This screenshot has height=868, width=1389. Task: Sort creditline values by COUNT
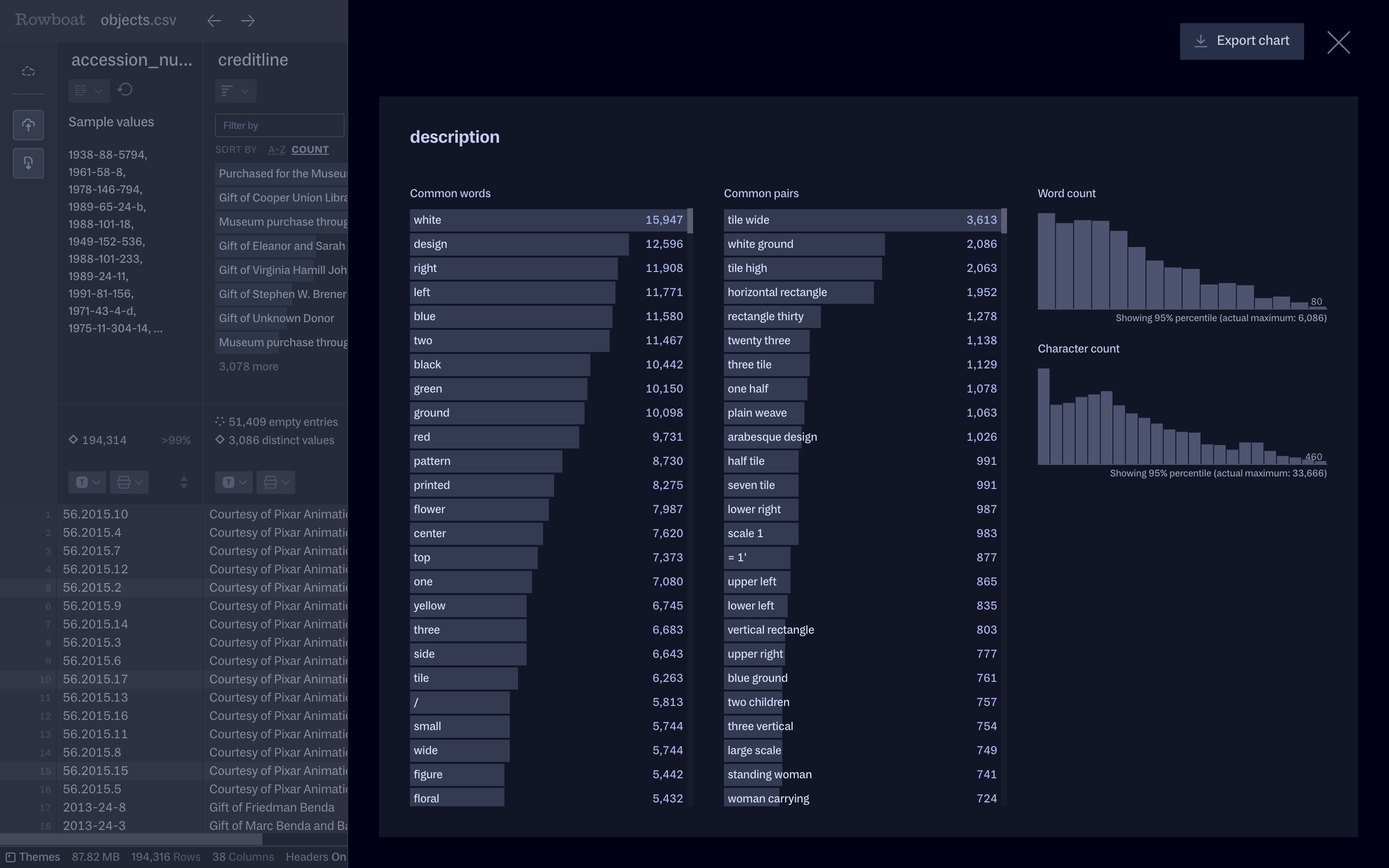[x=310, y=150]
